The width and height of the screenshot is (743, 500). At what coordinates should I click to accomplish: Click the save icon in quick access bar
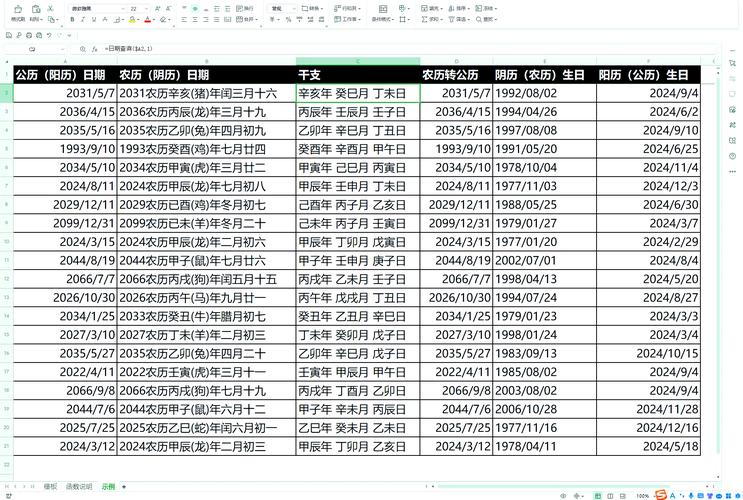coord(9,36)
